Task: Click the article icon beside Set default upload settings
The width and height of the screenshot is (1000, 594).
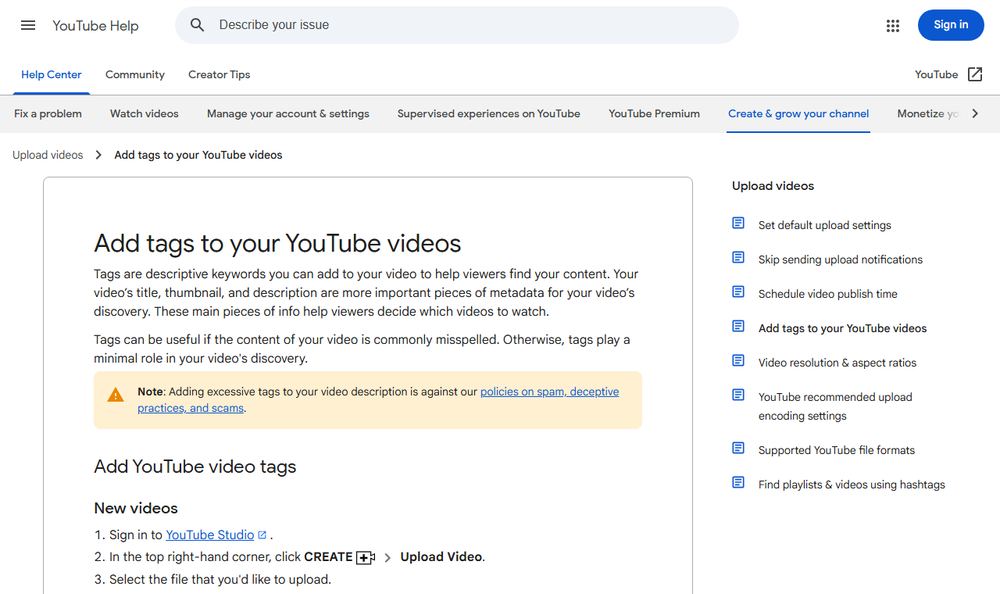Action: point(738,223)
